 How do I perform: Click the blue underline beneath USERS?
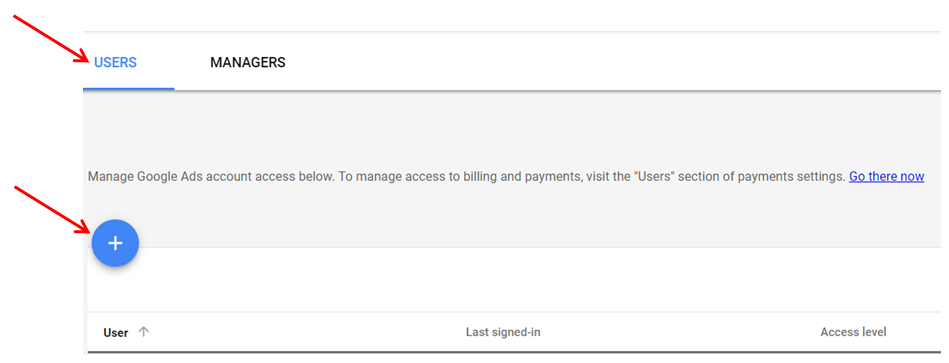(128, 89)
